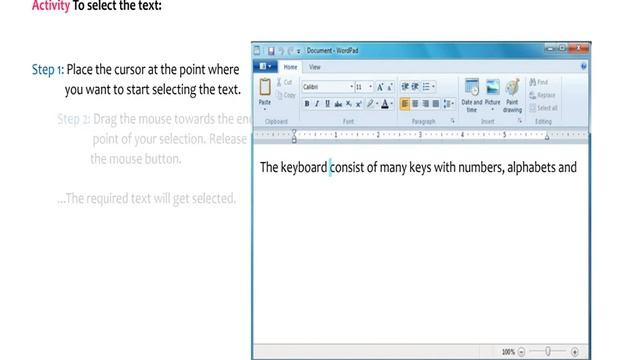Toggle Superscript formatting

358,104
